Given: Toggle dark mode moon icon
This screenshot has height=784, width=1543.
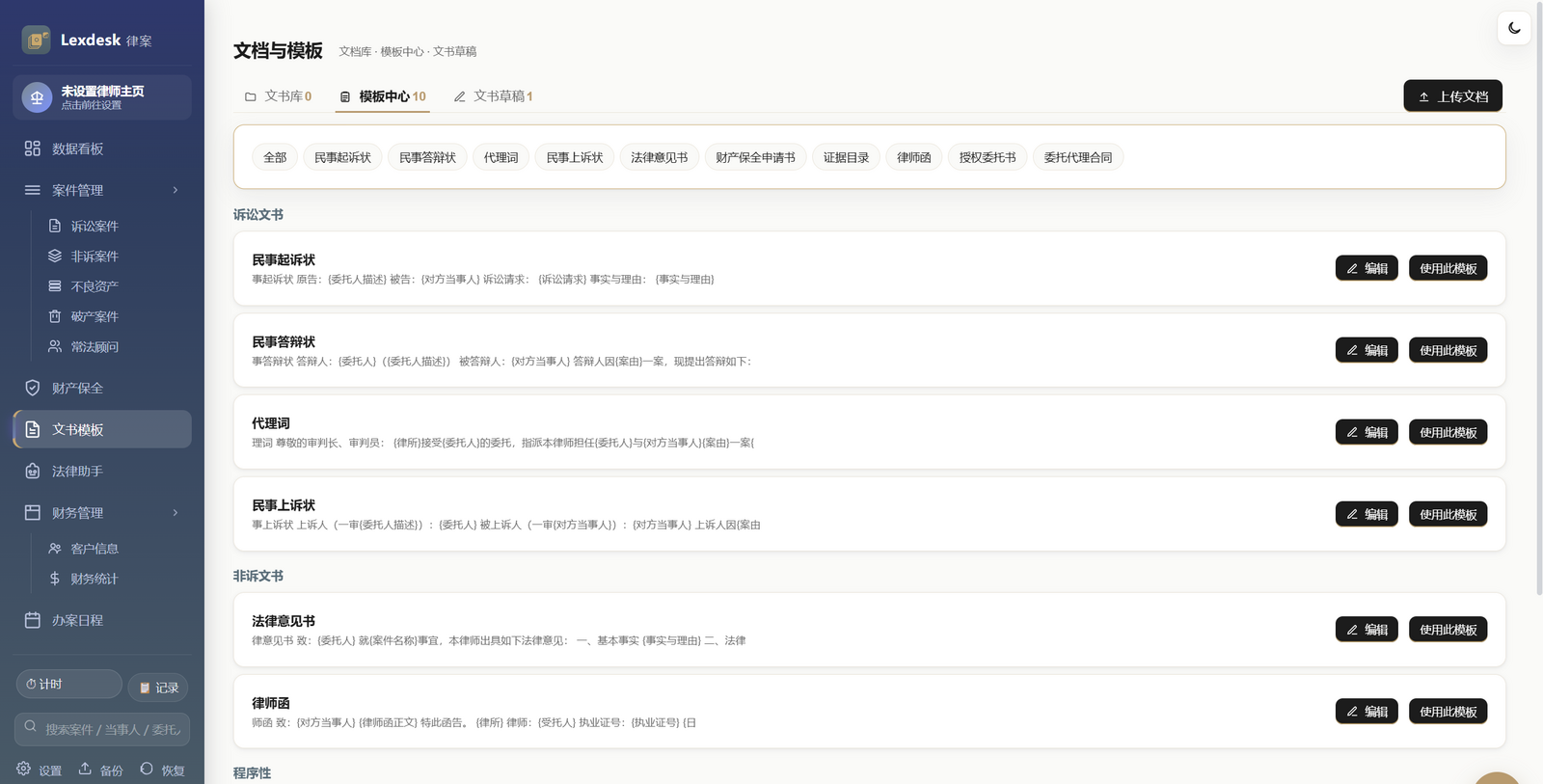Looking at the screenshot, I should pos(1514,28).
